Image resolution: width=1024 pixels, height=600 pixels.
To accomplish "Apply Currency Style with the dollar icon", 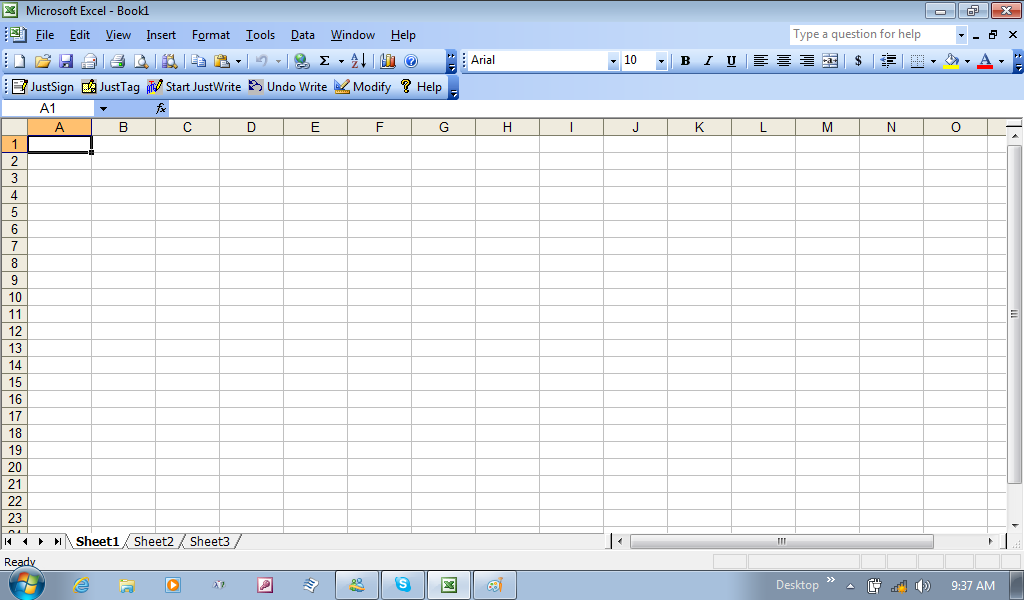I will pos(858,61).
